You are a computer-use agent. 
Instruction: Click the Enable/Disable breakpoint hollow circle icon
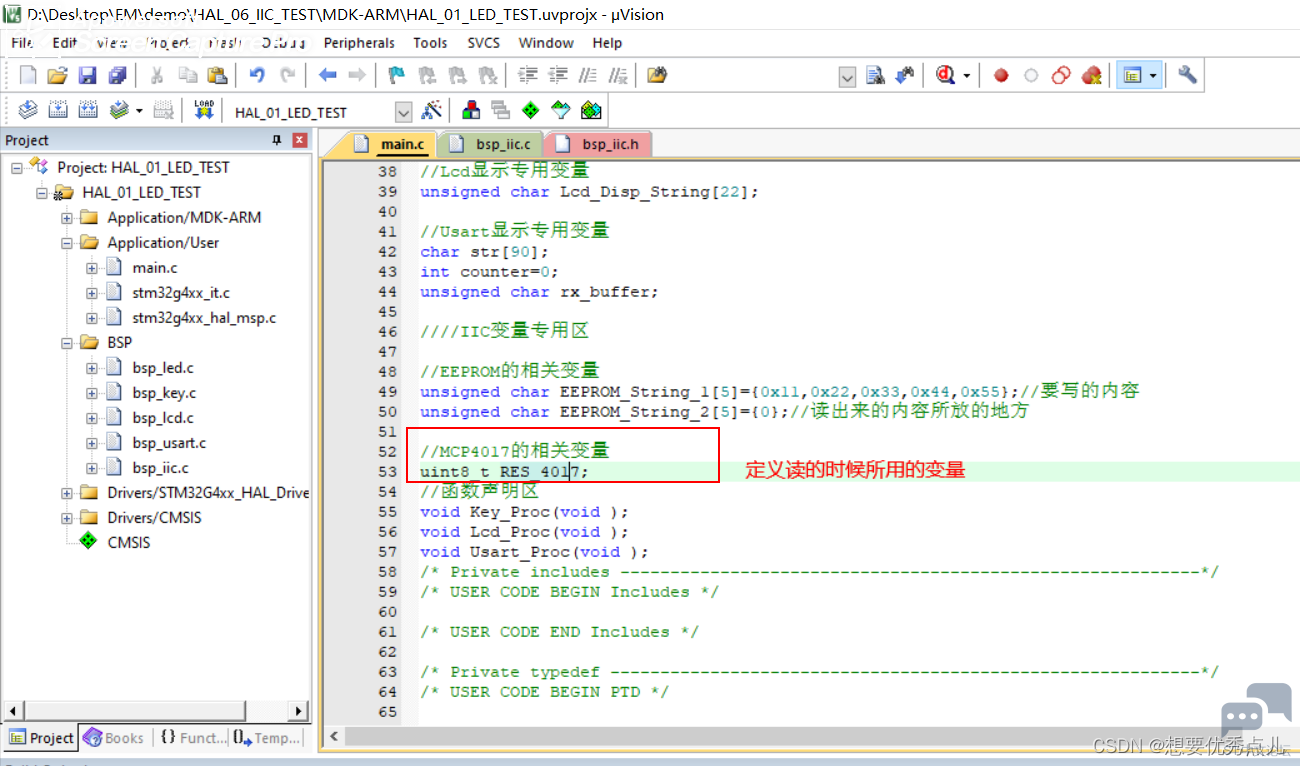1031,75
